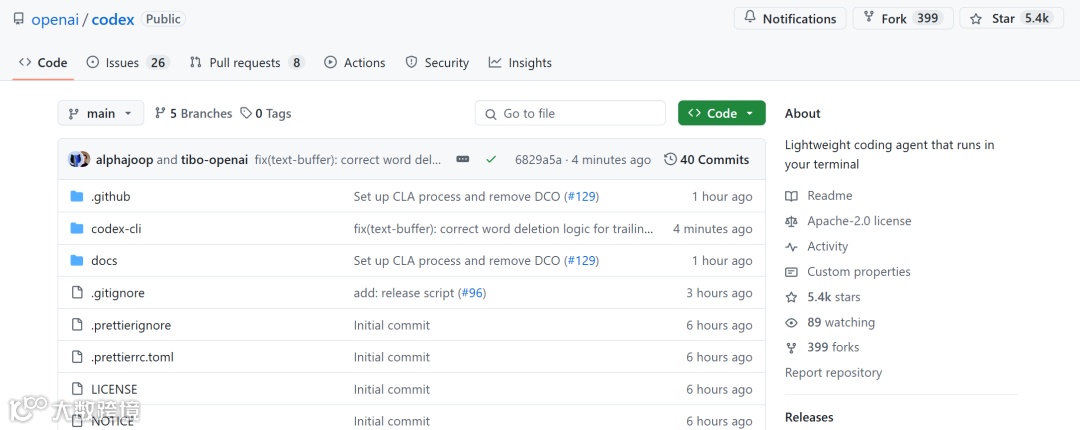Viewport: 1080px width, 430px height.
Task: Open the codex-cli folder
Action: [116, 229]
